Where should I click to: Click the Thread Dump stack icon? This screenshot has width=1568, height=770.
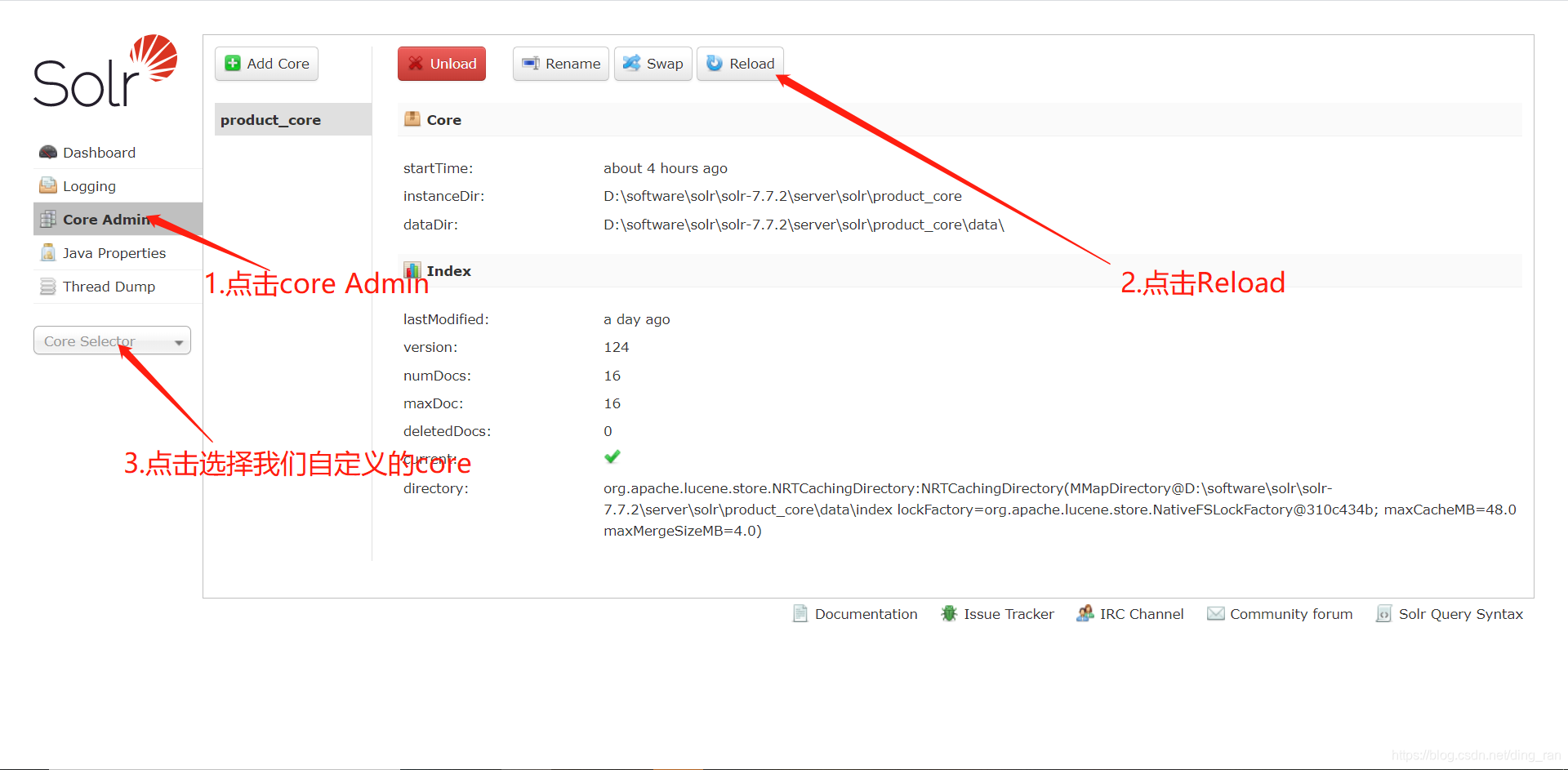click(48, 287)
